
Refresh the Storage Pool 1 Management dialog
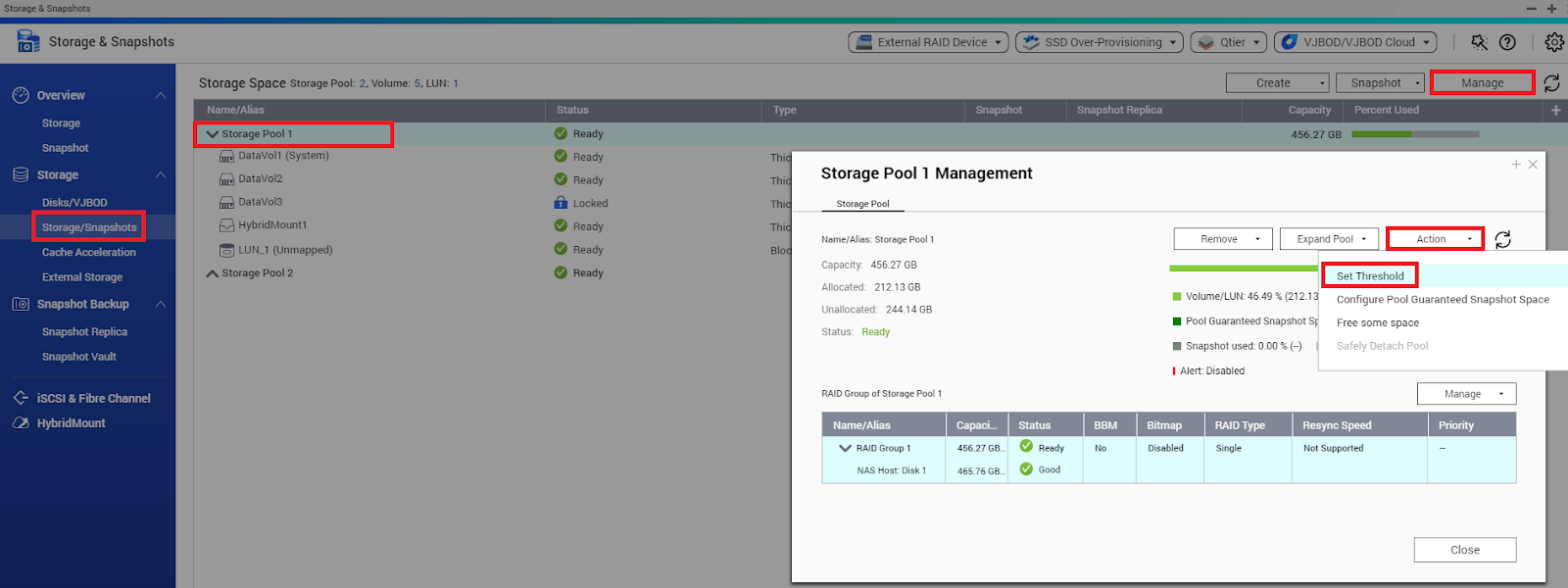coord(1502,239)
